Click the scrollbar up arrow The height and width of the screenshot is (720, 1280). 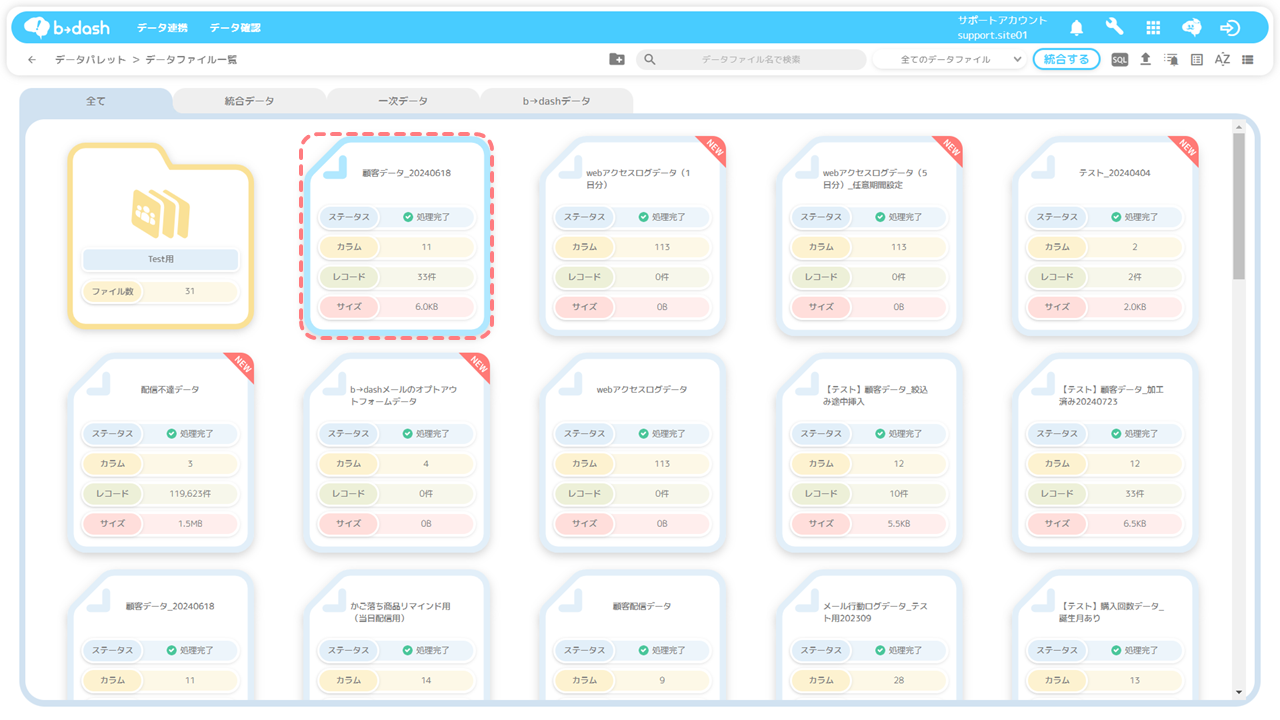coord(1239,127)
